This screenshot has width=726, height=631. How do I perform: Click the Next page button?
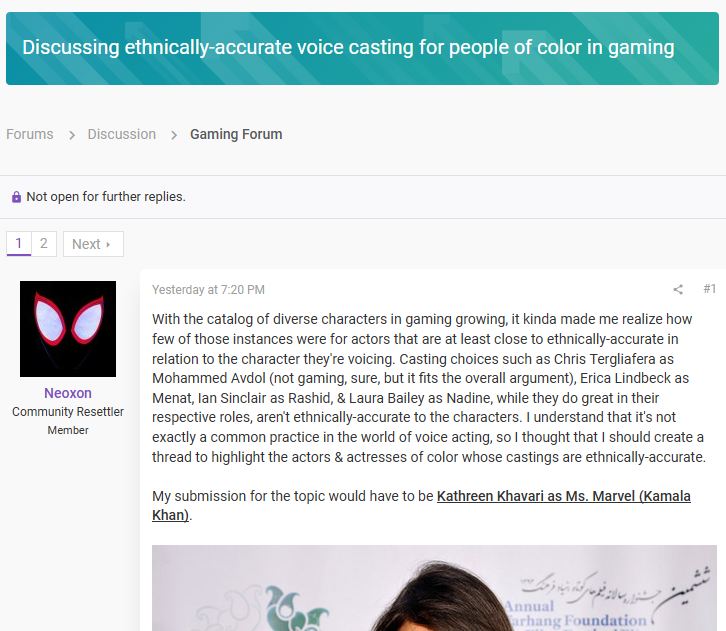coord(93,244)
